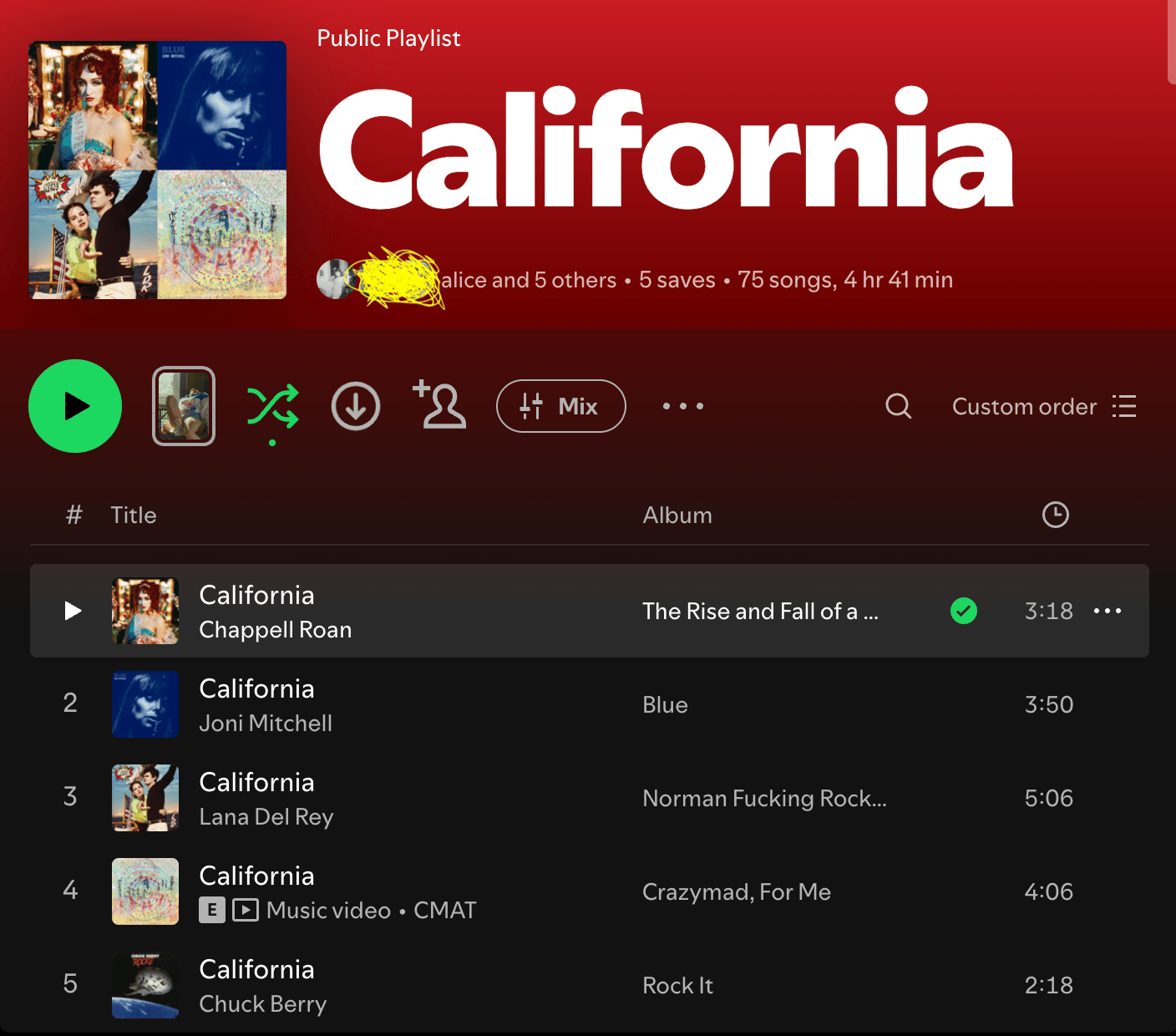Click the playlist owner avatar
This screenshot has height=1036, width=1176.
tap(334, 279)
